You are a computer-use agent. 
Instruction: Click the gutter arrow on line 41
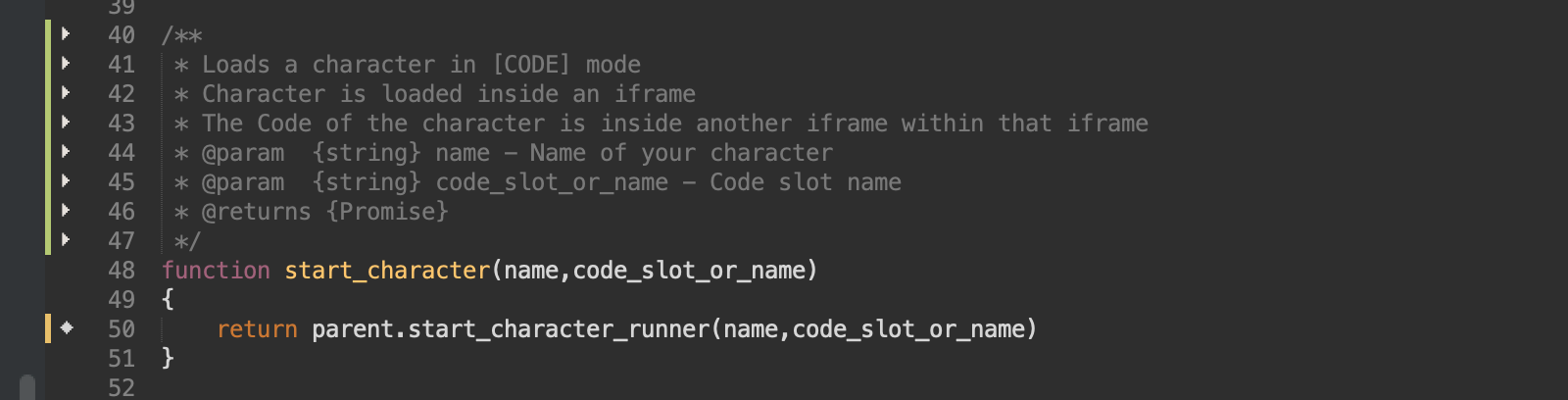[66, 64]
